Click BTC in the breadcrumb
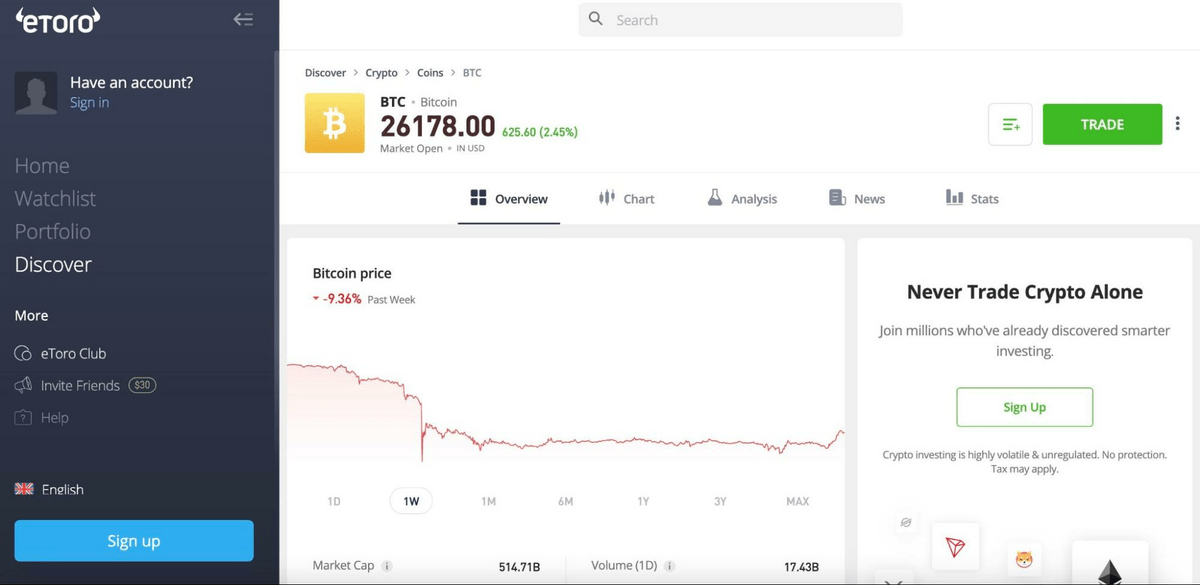 (472, 73)
